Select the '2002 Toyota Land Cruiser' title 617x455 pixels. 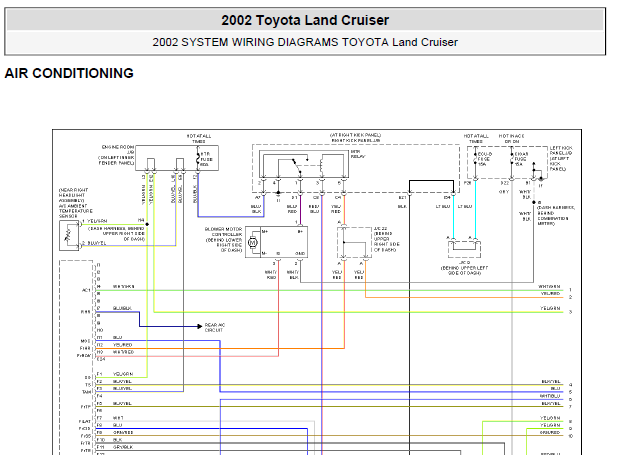click(x=305, y=20)
